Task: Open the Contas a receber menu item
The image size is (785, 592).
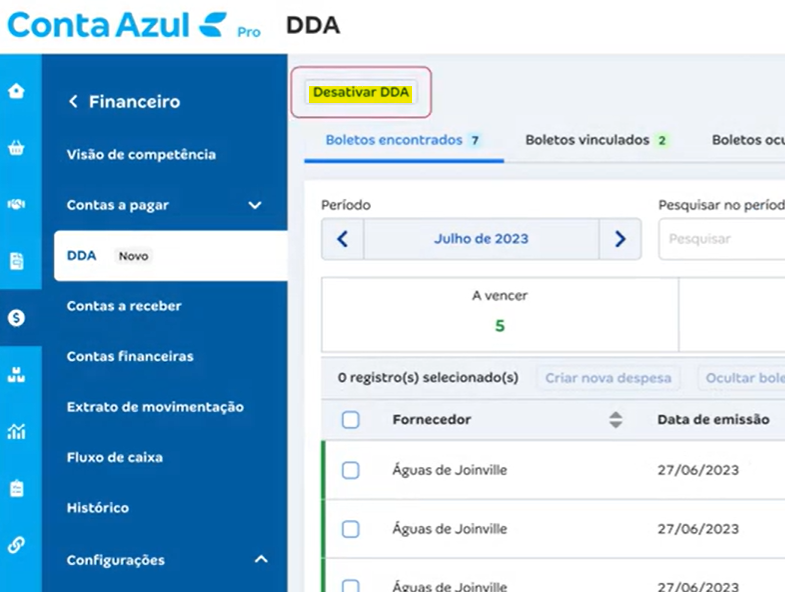Action: pos(124,306)
